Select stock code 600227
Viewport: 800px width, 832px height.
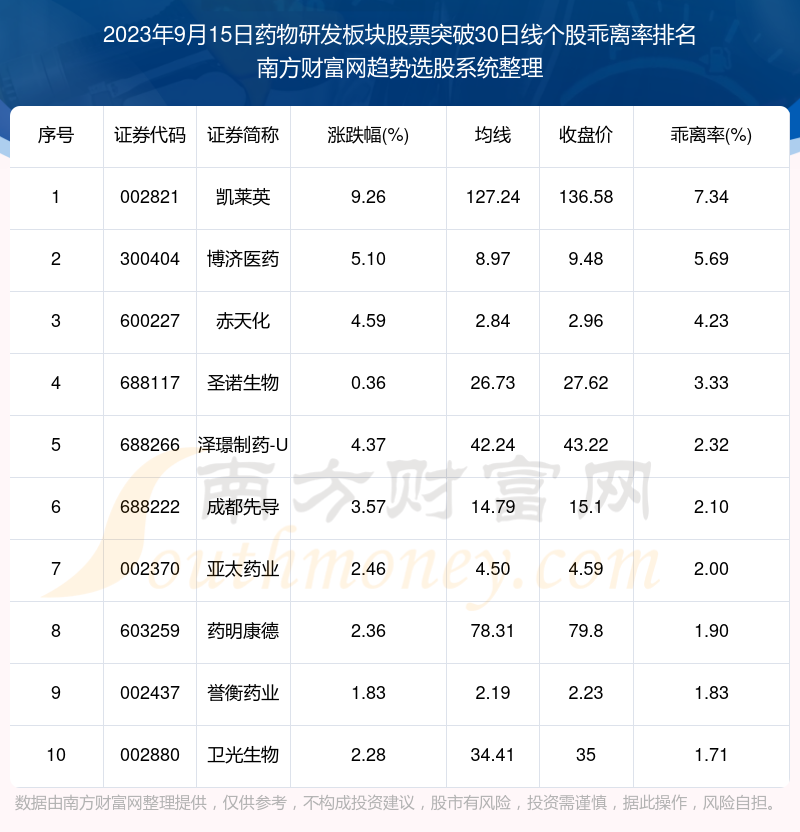click(x=150, y=321)
